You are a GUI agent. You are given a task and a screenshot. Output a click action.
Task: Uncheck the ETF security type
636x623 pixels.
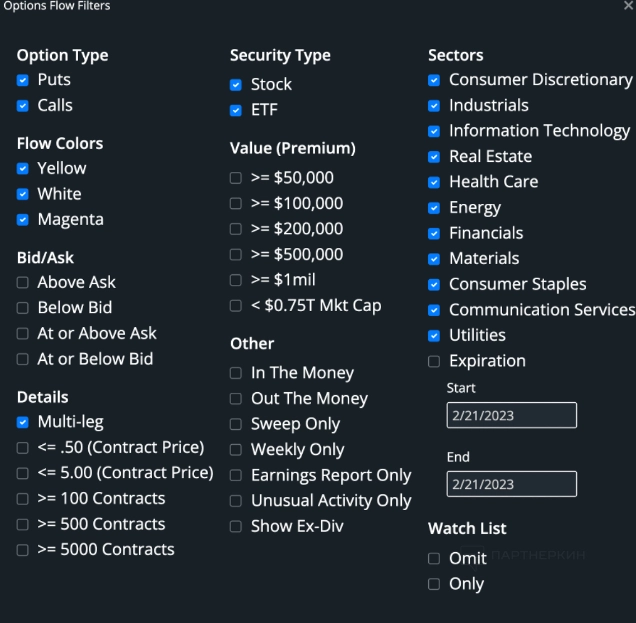pyautogui.click(x=236, y=111)
